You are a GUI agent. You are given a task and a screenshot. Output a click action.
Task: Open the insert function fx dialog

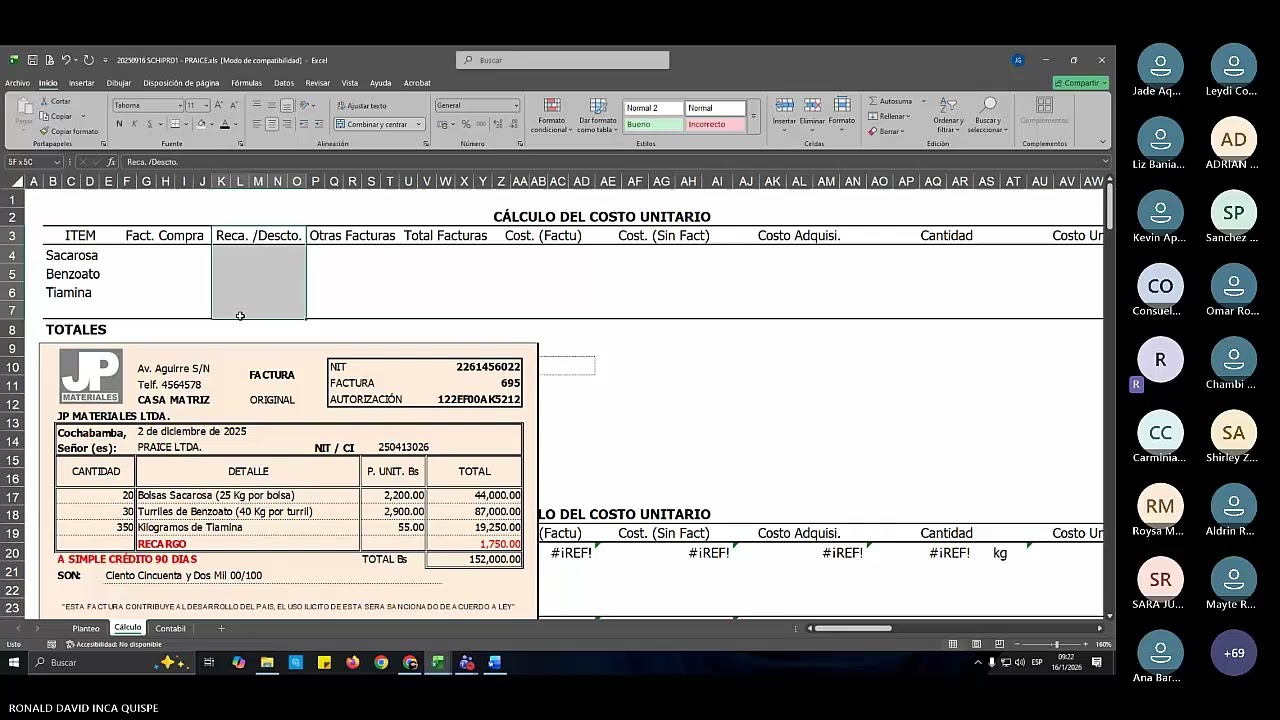(113, 162)
